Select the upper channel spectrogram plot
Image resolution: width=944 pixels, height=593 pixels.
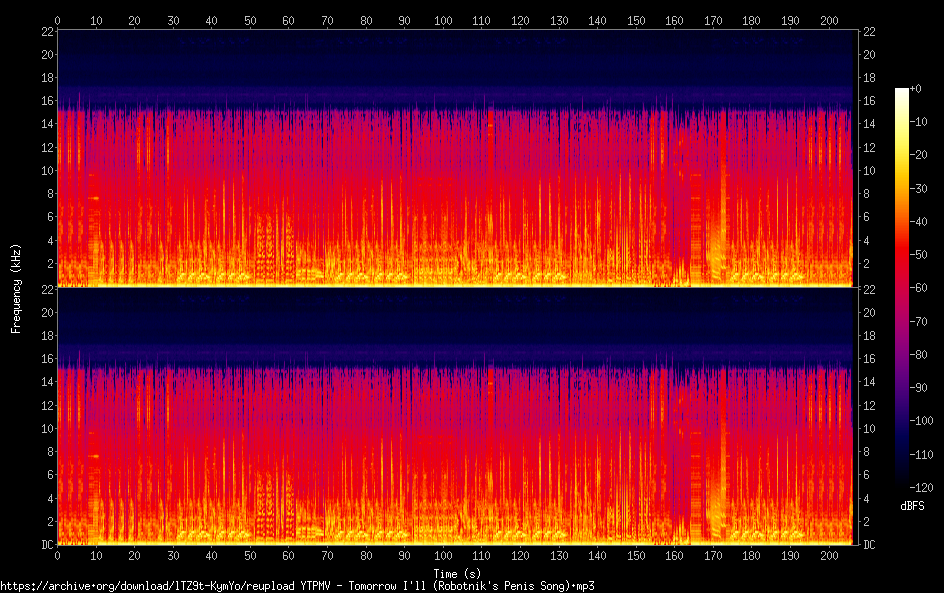pos(455,158)
